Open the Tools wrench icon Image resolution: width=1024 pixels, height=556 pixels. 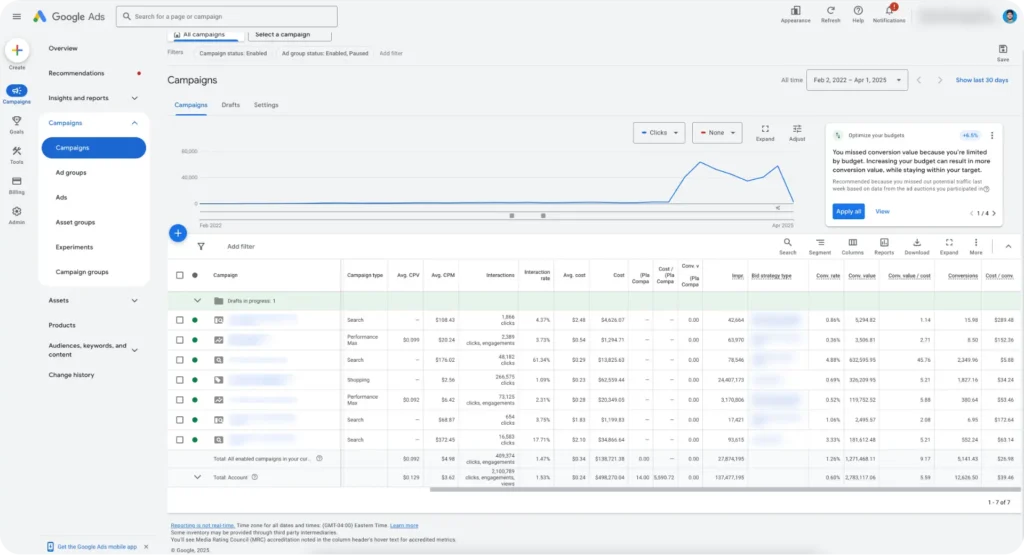pos(16,151)
